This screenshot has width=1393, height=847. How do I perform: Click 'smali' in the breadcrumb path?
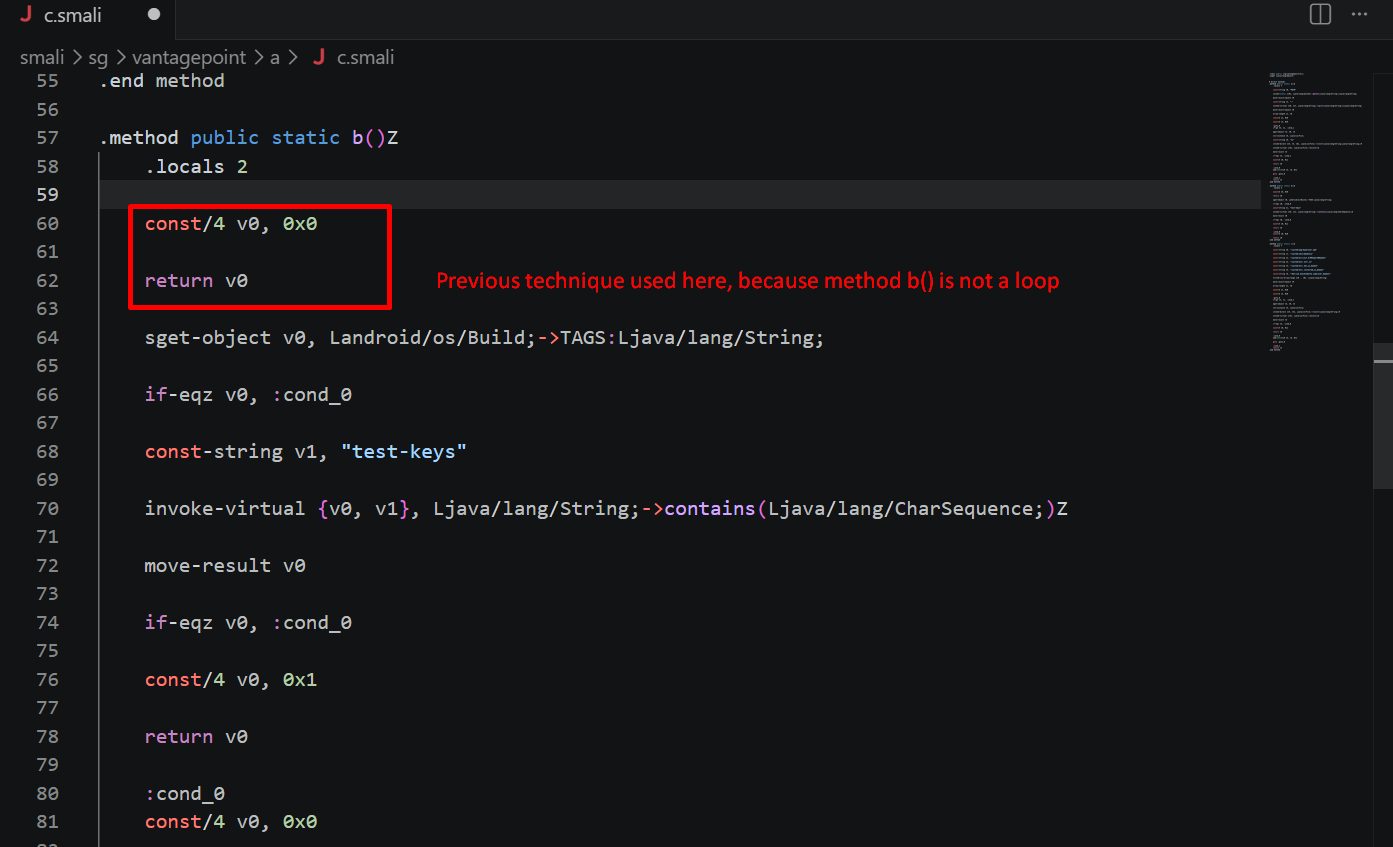[x=42, y=57]
